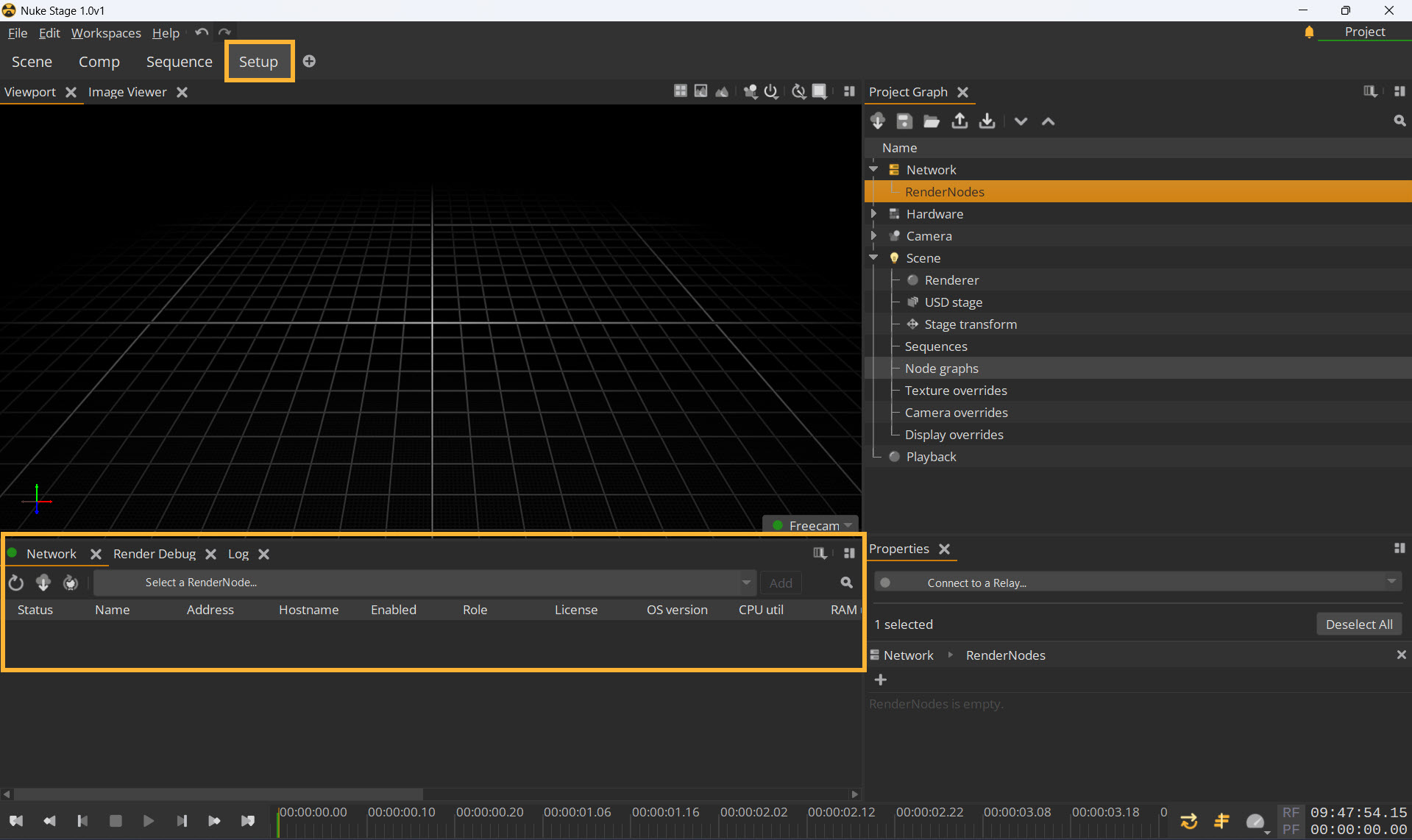
Task: Toggle the loop playback icon
Action: pyautogui.click(x=1188, y=821)
